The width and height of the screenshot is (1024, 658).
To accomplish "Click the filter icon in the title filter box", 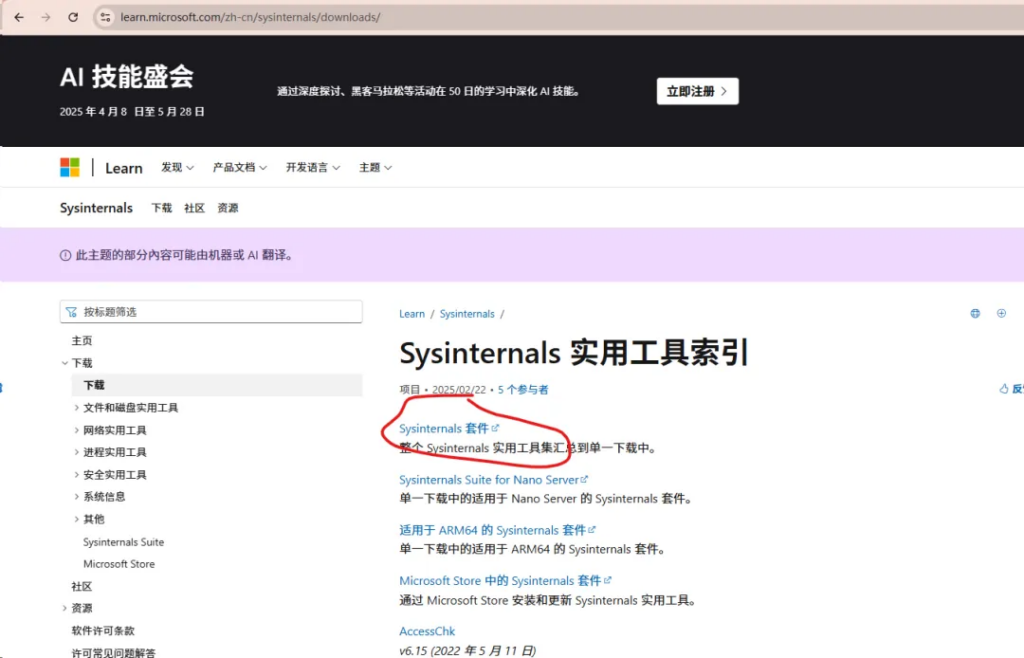I will click(x=71, y=312).
